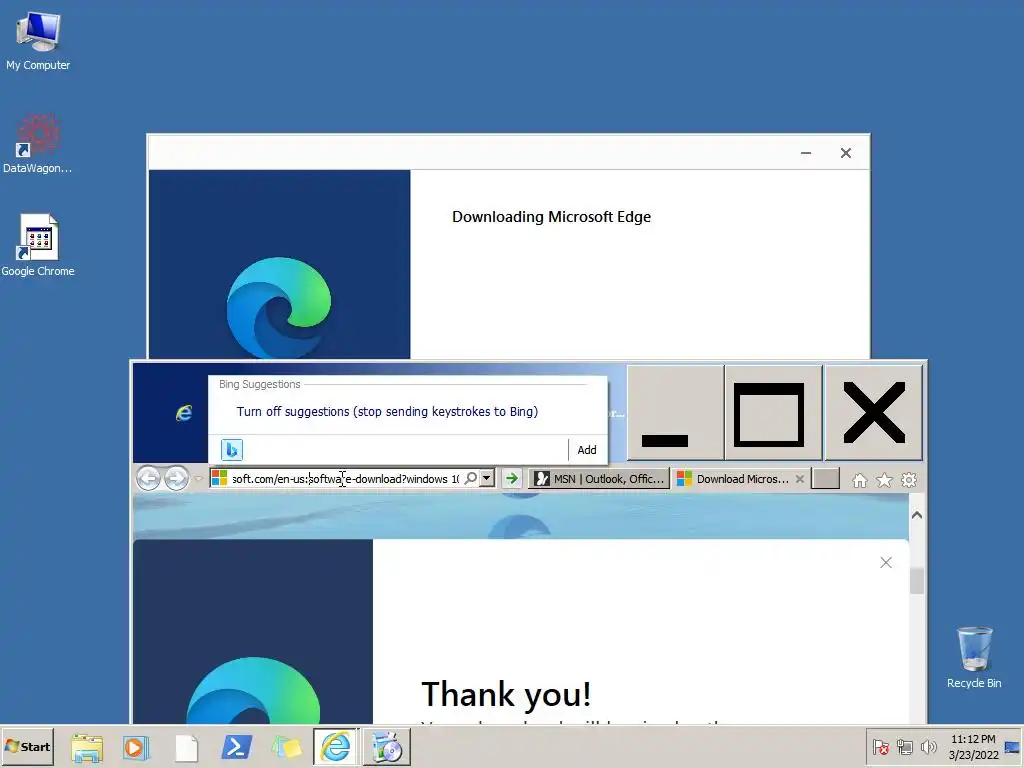This screenshot has height=768, width=1024.
Task: Click the search magnifier in address bar
Action: [x=470, y=479]
